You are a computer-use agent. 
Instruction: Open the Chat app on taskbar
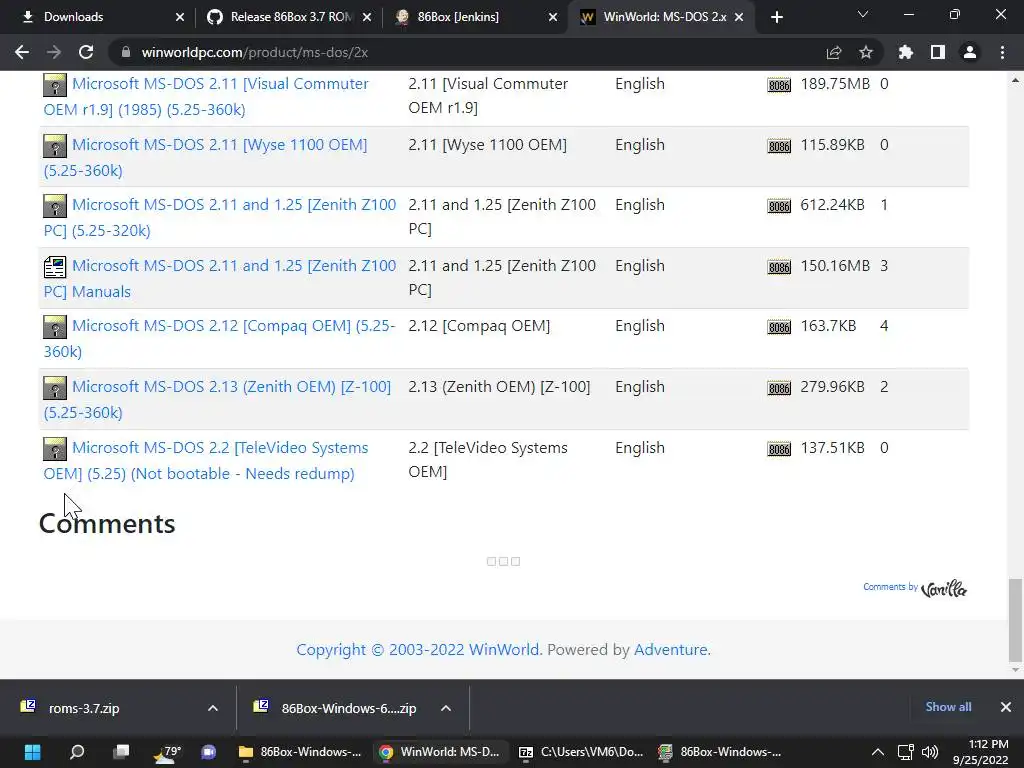tap(209, 752)
